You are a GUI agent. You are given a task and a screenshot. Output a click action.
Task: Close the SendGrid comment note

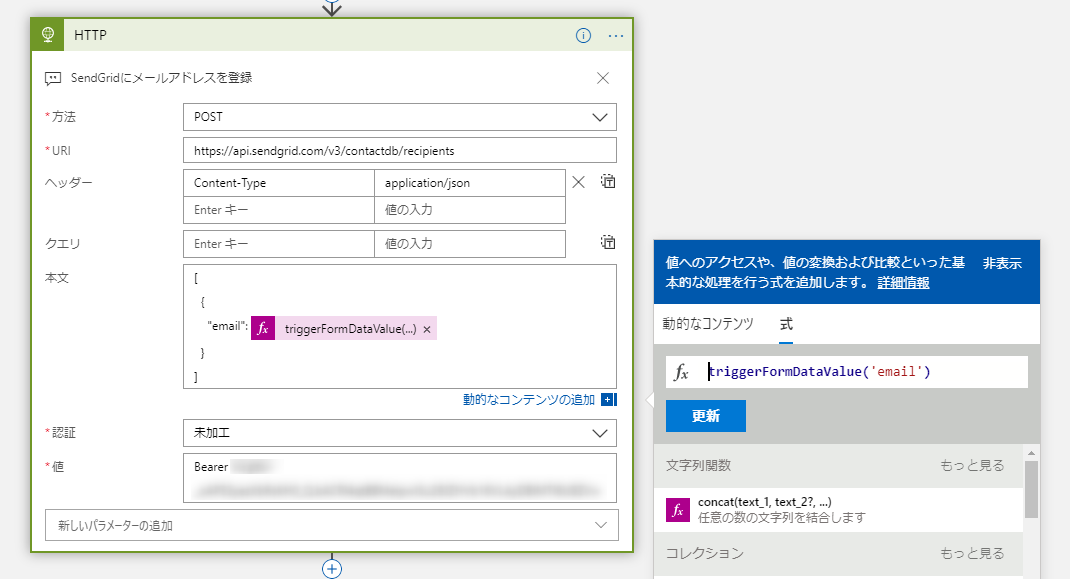(x=603, y=78)
